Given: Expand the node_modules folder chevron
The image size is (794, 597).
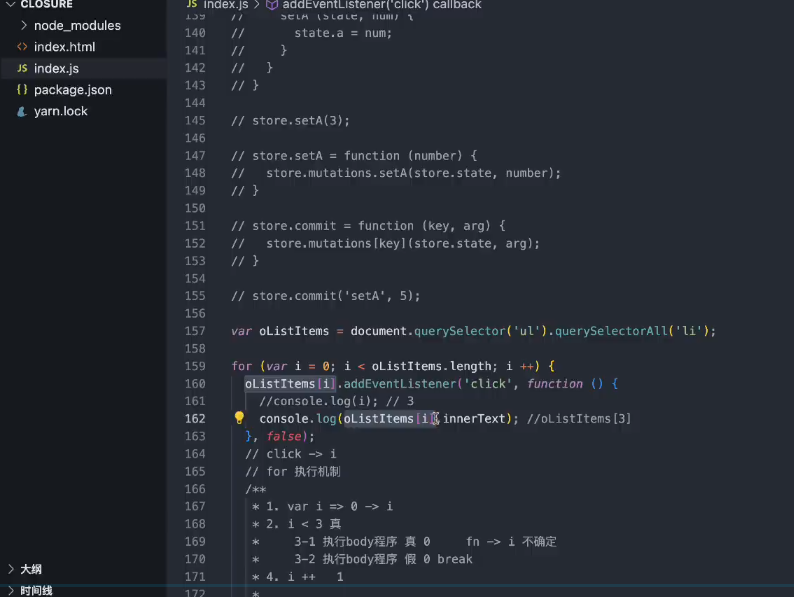Looking at the screenshot, I should 24,25.
